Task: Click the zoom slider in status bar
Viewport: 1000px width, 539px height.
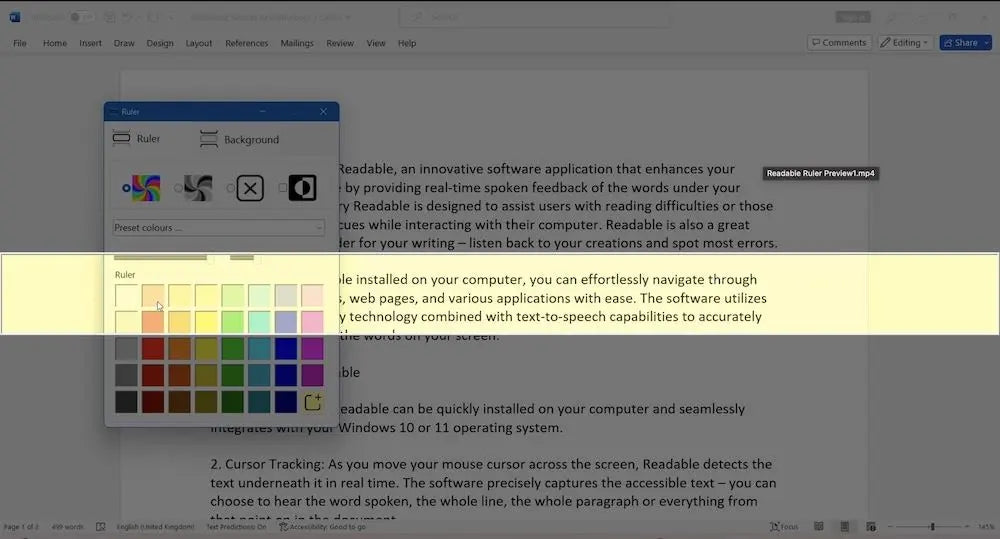Action: (x=932, y=526)
